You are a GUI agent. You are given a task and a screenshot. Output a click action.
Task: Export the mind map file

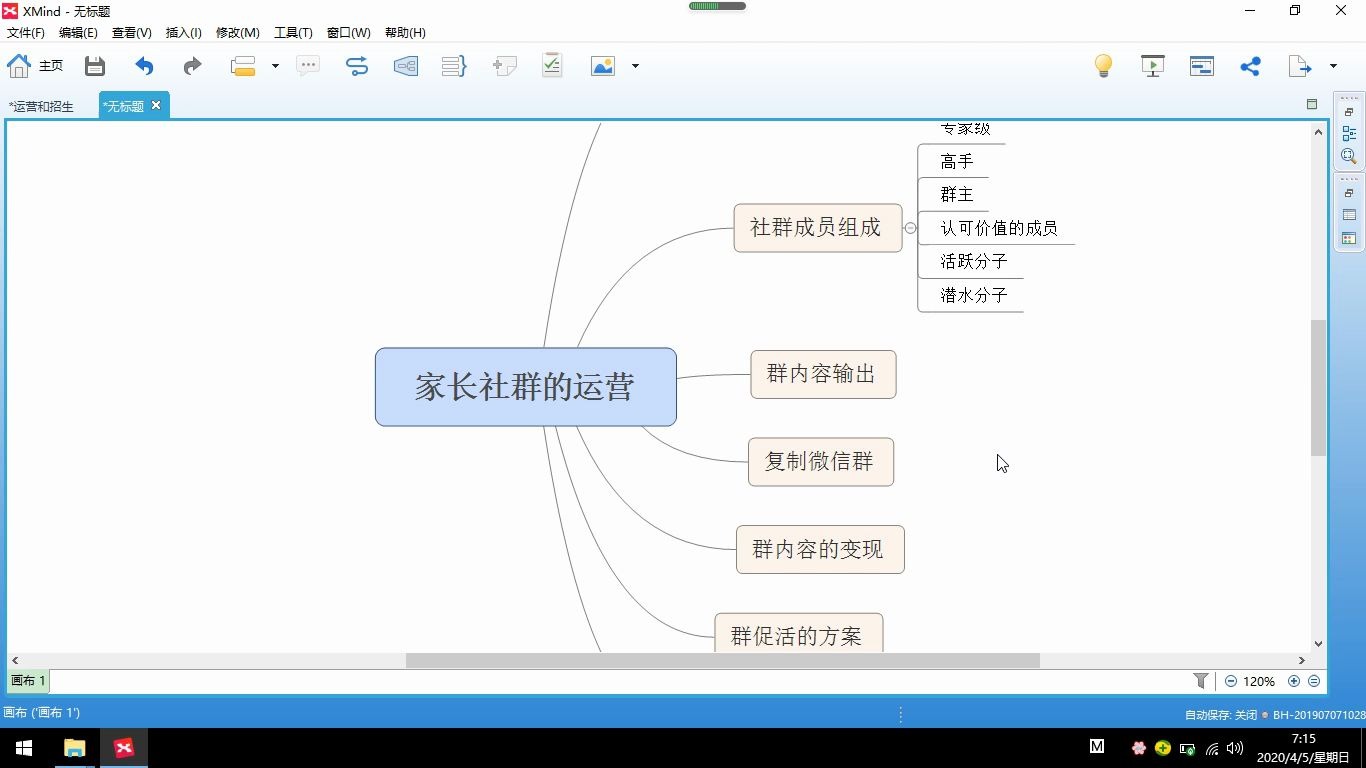1299,66
